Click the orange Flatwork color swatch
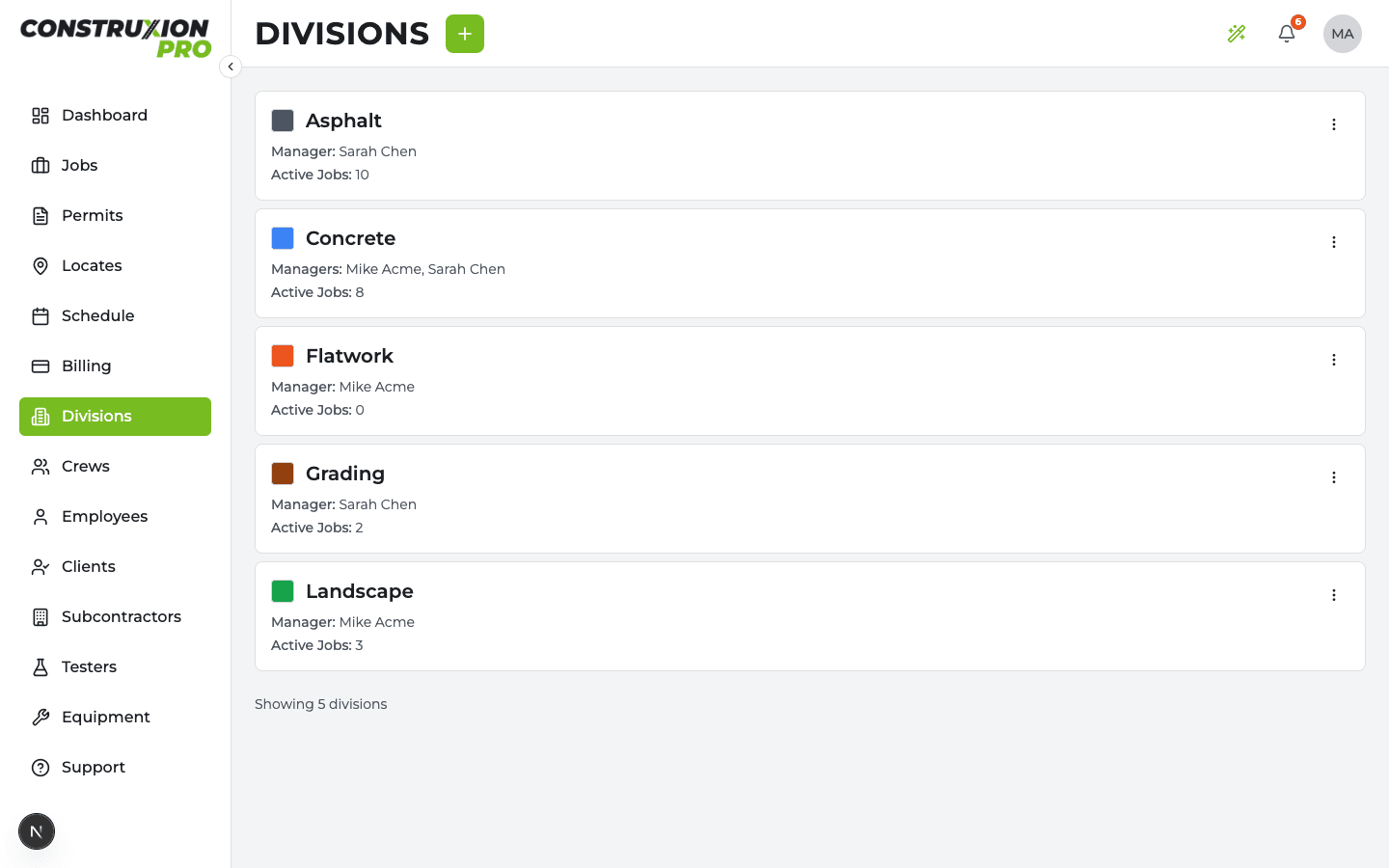1389x868 pixels. [x=283, y=356]
